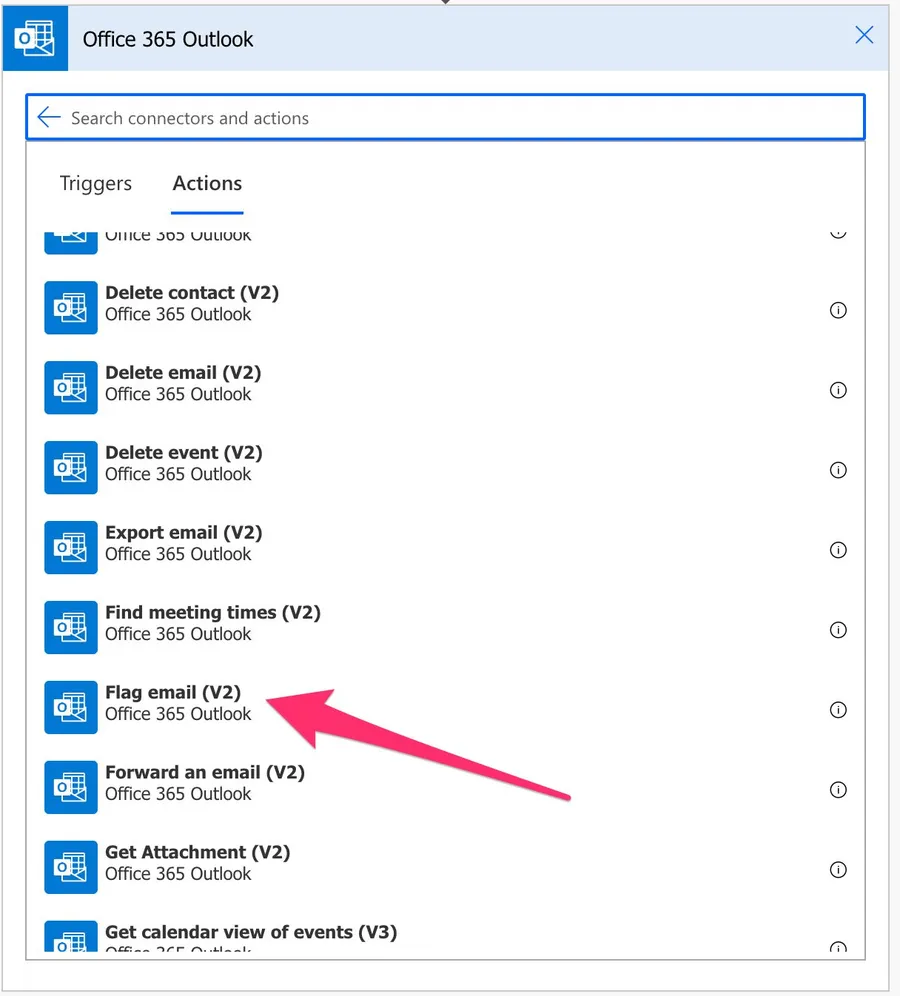
Task: Select the Delete email (V2) action
Action: [183, 373]
